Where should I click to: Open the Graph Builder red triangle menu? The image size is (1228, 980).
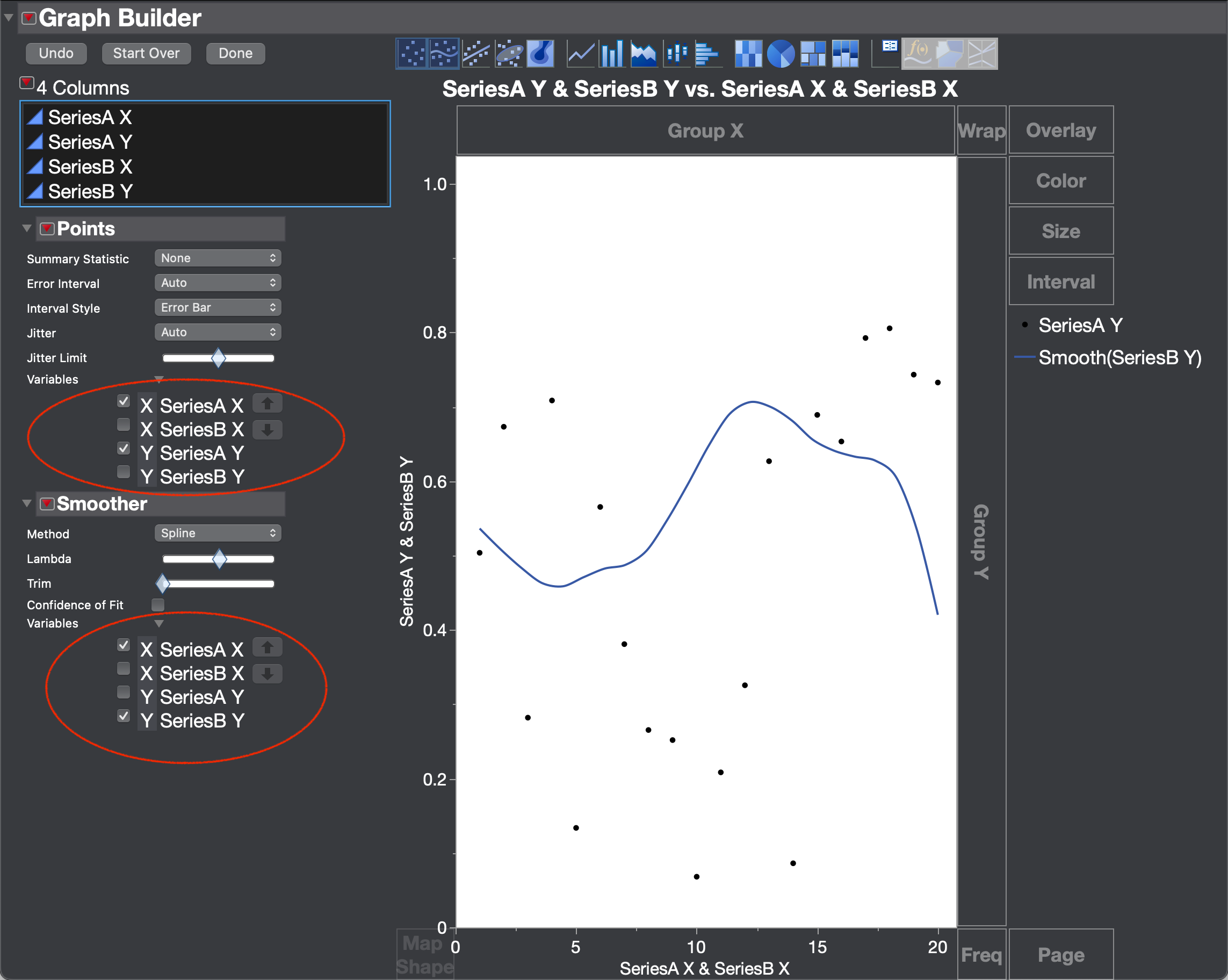(28, 18)
